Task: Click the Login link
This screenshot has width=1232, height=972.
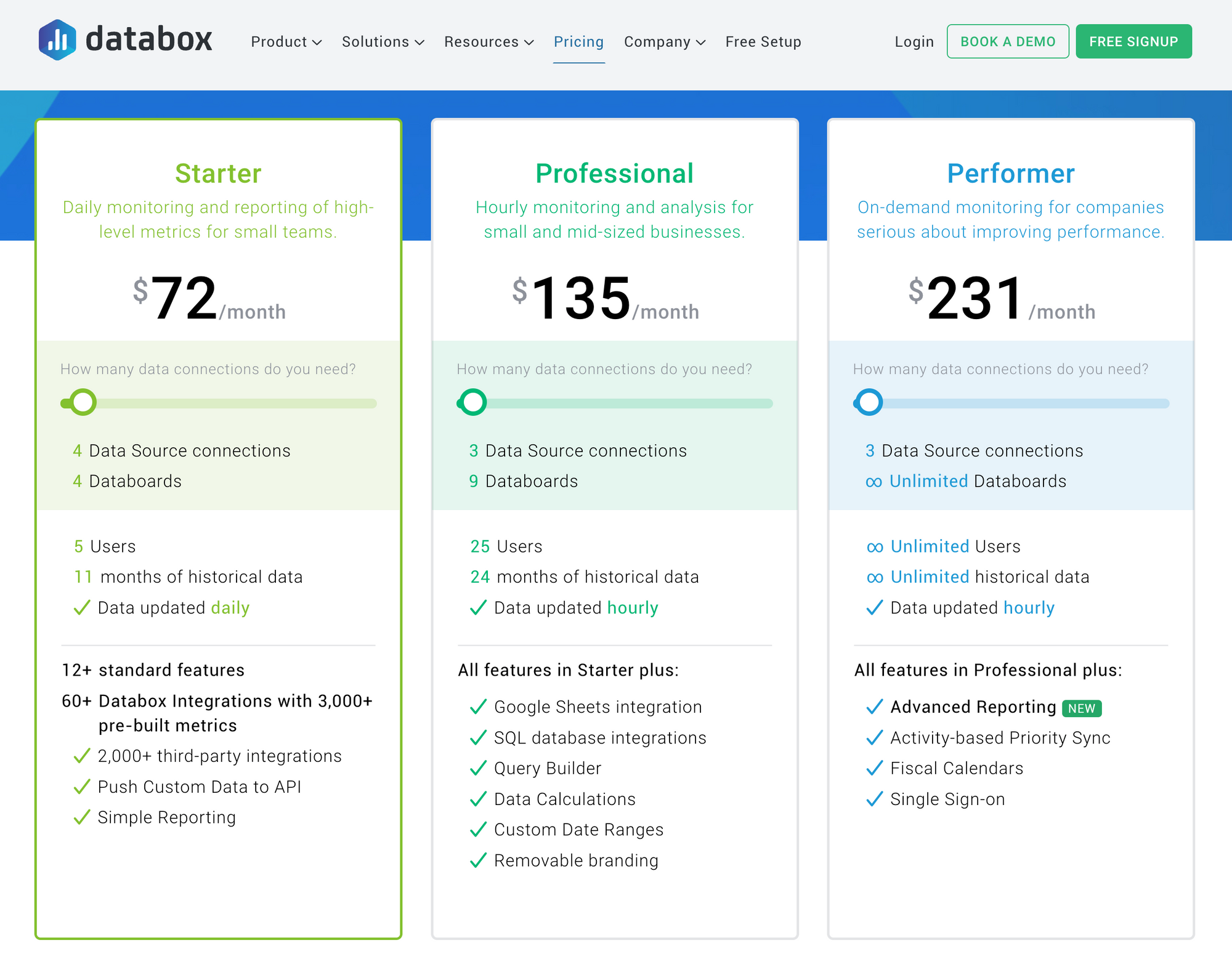Action: (x=914, y=42)
